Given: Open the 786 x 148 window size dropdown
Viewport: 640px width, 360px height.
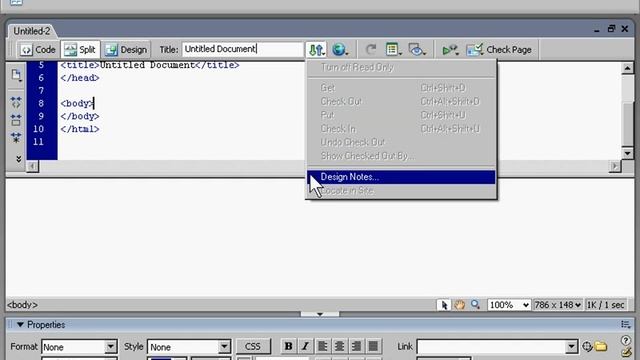Looking at the screenshot, I should pyautogui.click(x=557, y=305).
